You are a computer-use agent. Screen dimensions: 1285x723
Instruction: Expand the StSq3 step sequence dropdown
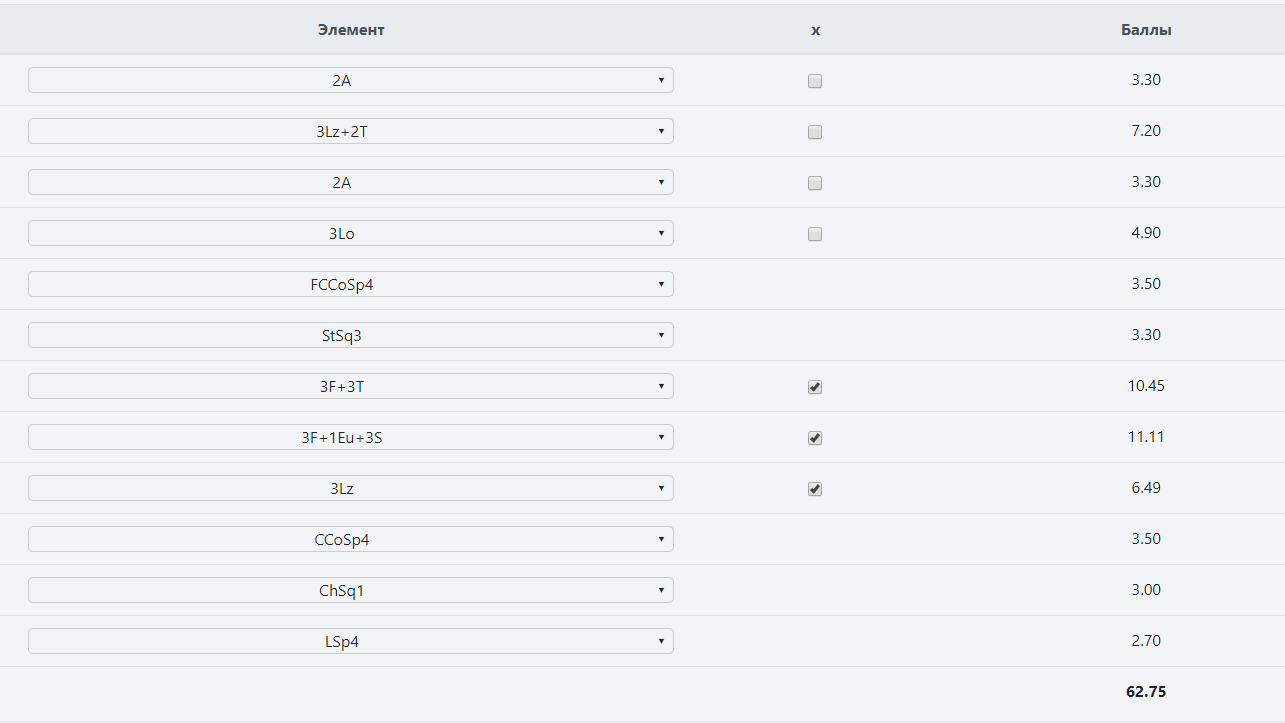(x=350, y=335)
